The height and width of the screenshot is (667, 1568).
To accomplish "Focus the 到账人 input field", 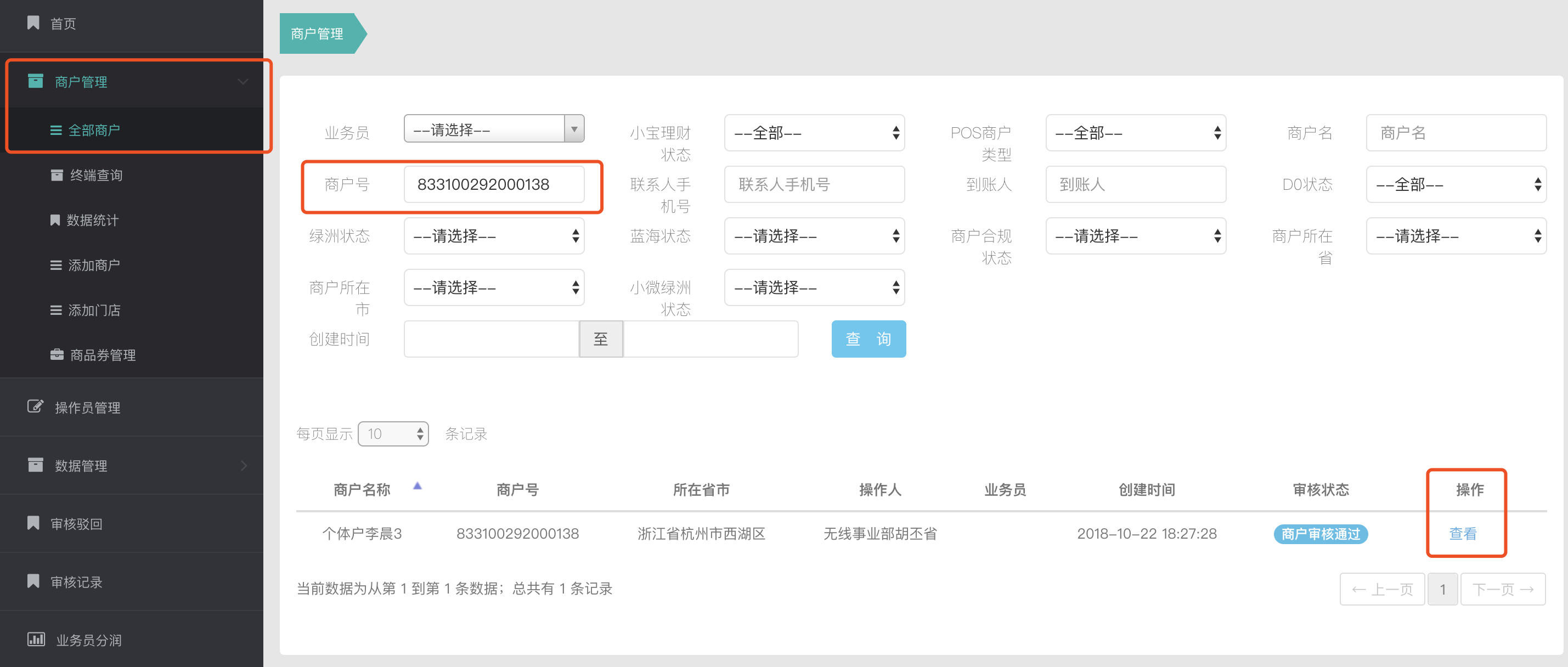I will click(1135, 184).
